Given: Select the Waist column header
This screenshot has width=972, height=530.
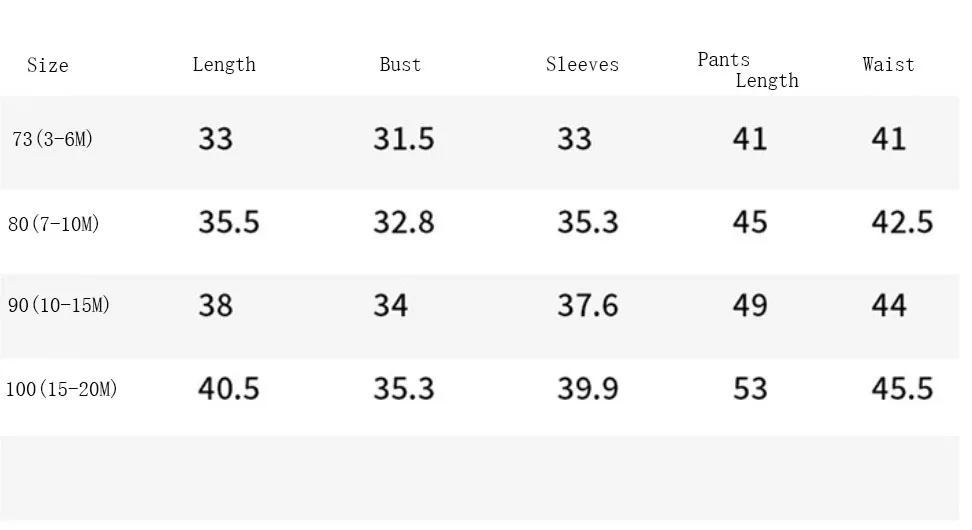Looking at the screenshot, I should coord(888,64).
